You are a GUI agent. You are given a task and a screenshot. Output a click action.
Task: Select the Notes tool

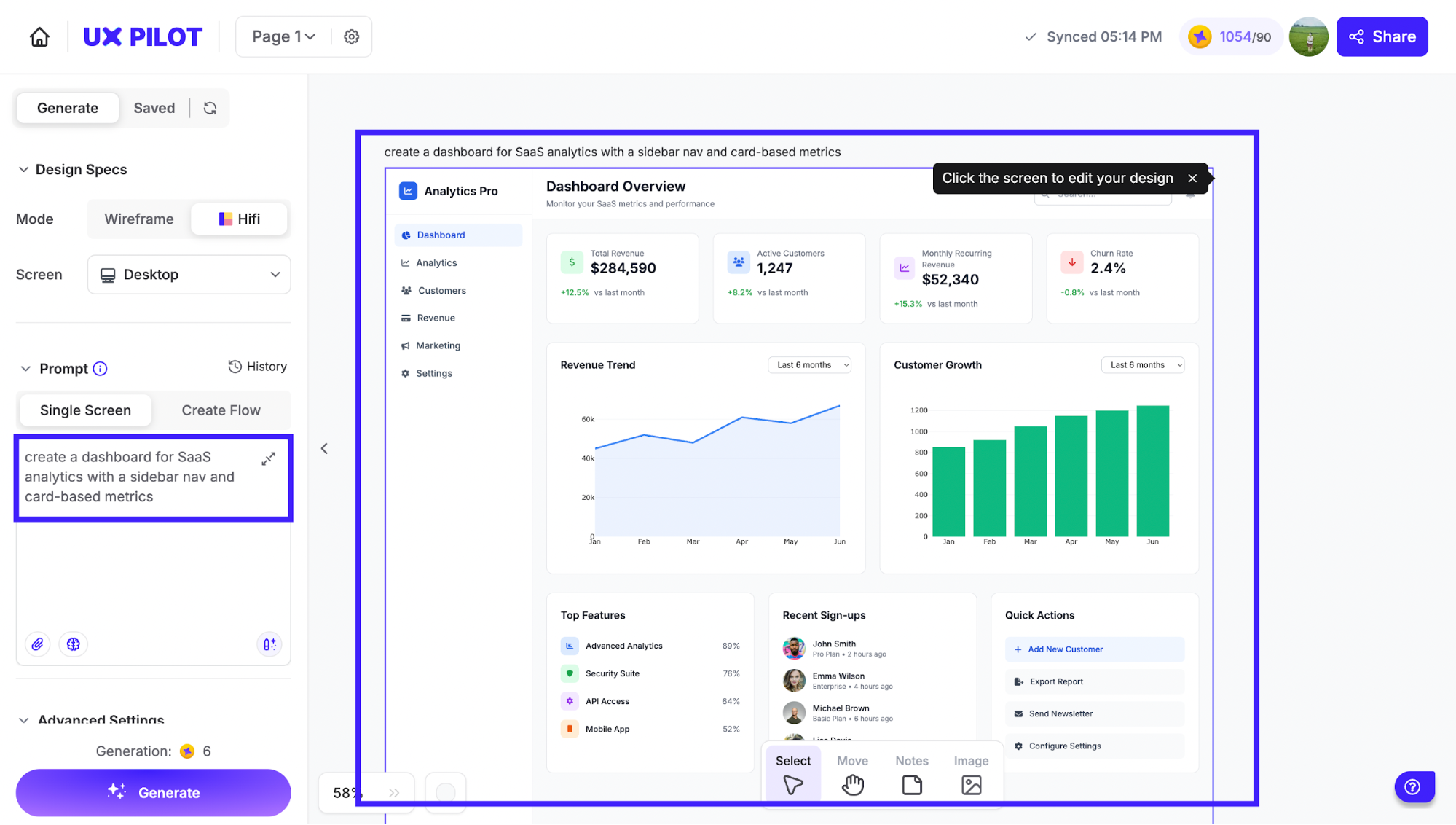click(x=912, y=775)
